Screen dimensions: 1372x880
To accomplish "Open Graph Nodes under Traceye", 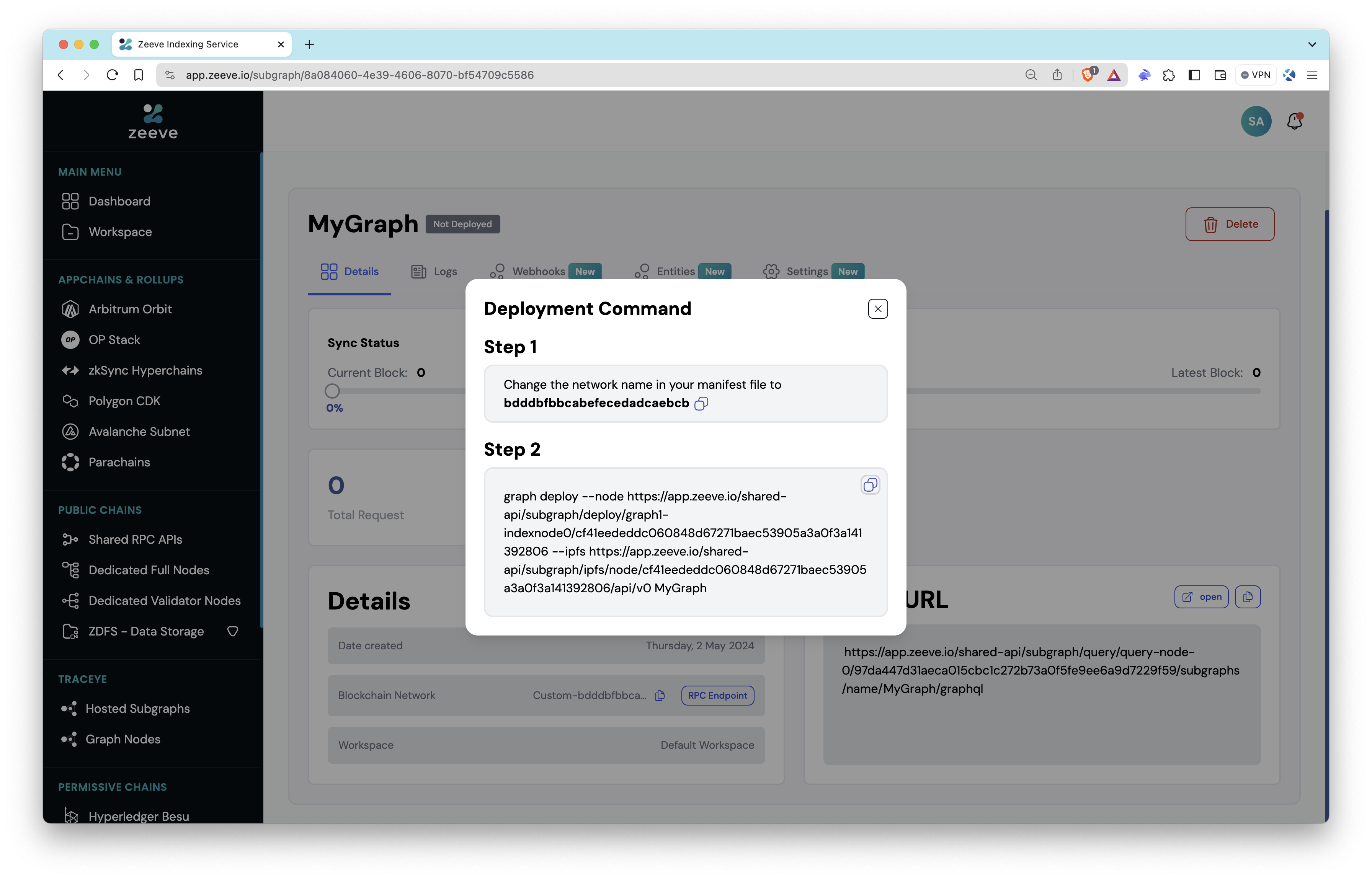I will [122, 740].
